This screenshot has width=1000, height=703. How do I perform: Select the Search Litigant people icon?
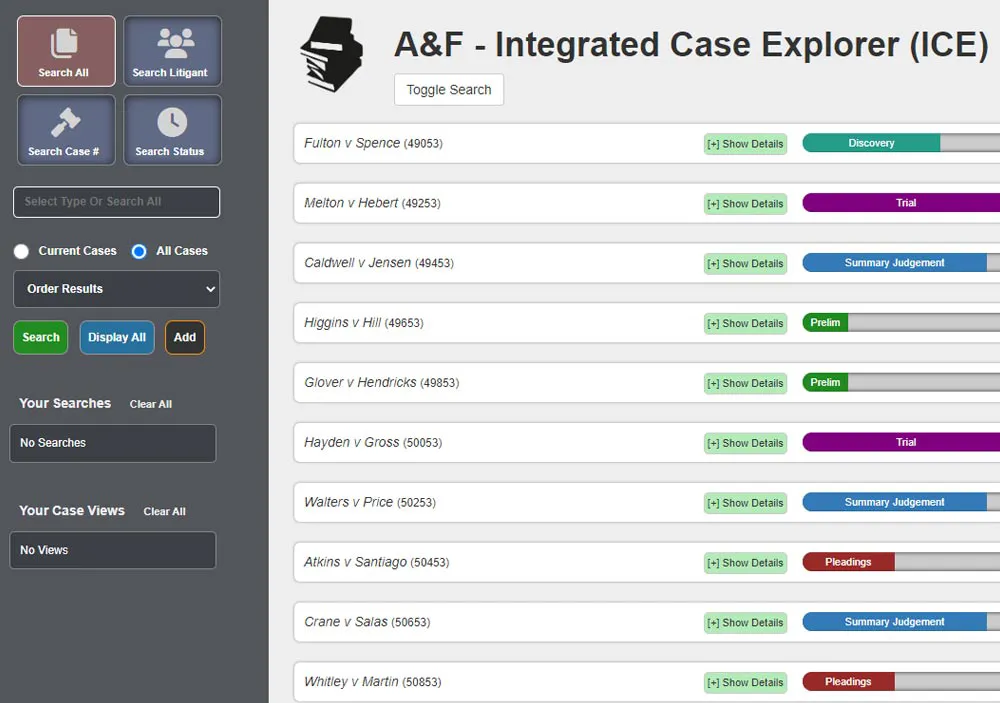tap(172, 41)
